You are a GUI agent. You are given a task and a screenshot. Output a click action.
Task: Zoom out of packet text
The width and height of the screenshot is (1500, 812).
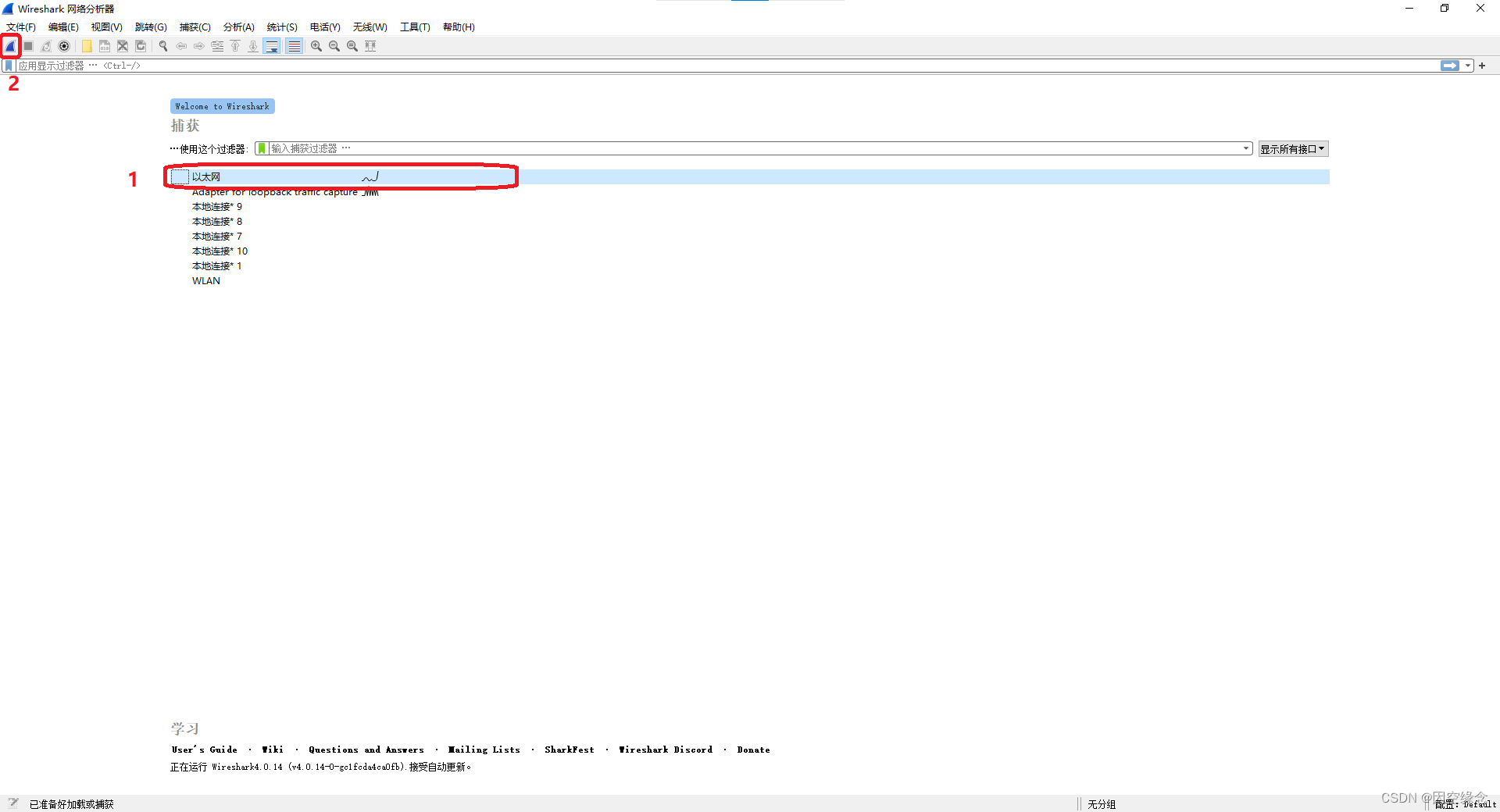pyautogui.click(x=334, y=46)
